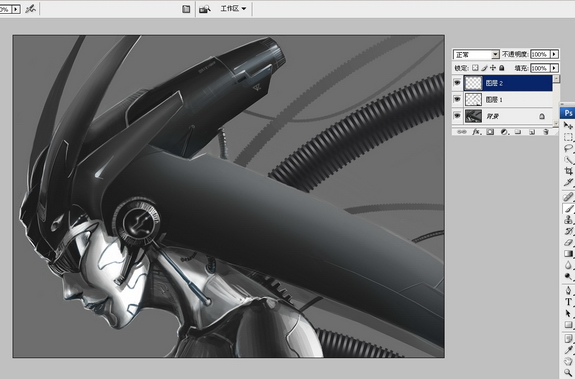Select the Gradient tool
Image resolution: width=575 pixels, height=379 pixels.
pos(568,254)
